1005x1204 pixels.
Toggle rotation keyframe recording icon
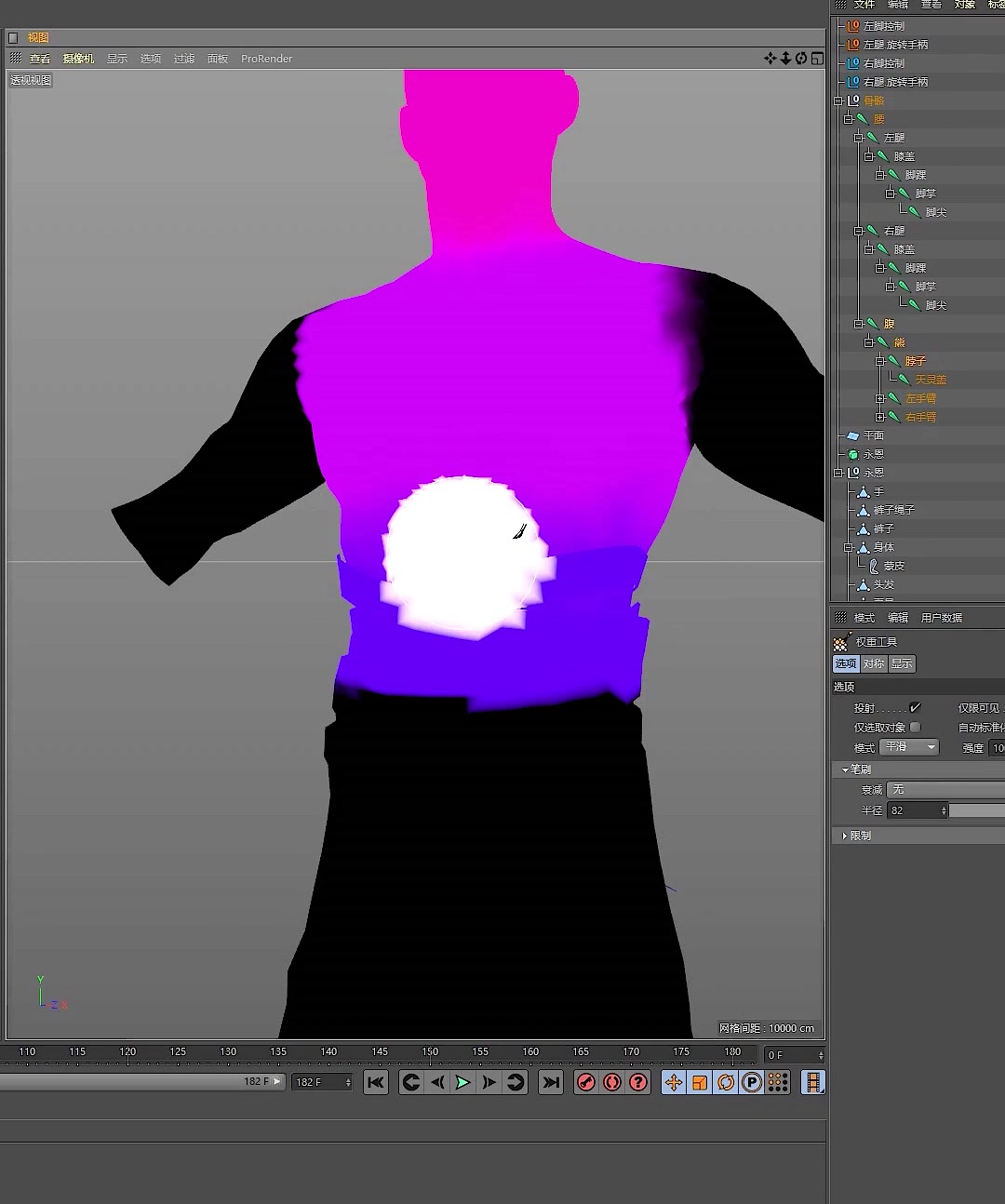pyautogui.click(x=726, y=1082)
